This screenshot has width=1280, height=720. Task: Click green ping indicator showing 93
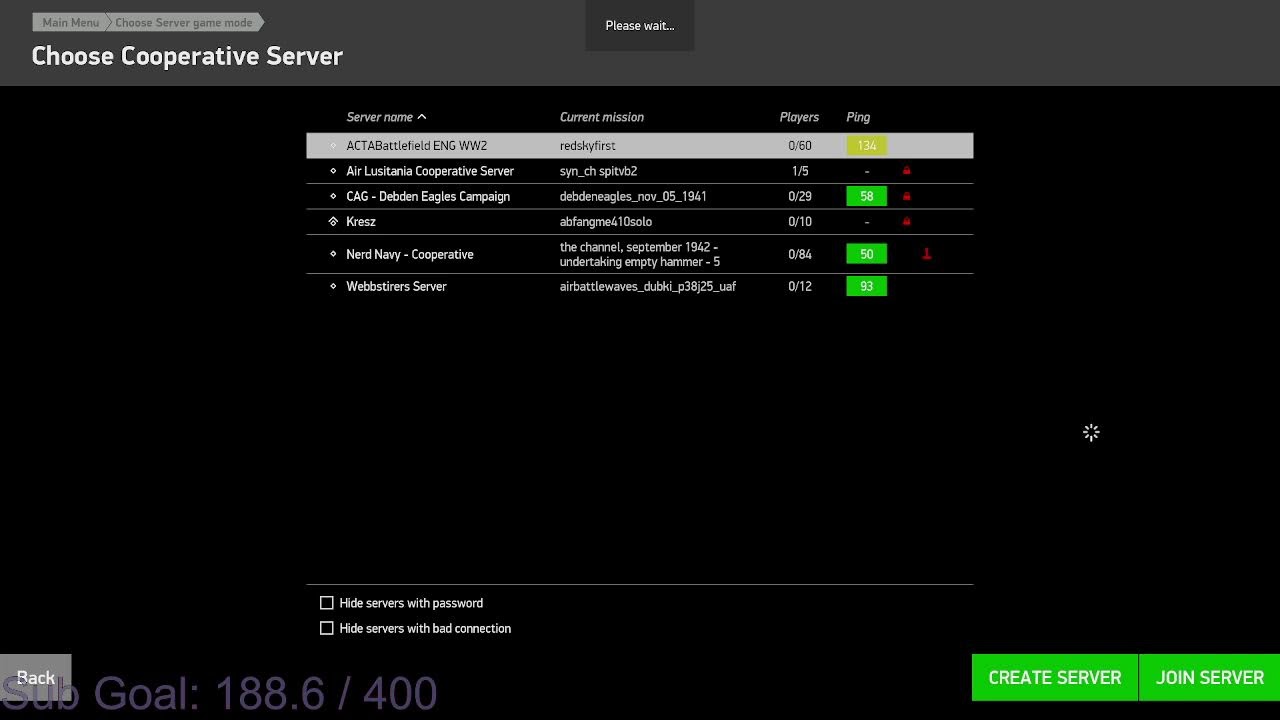click(866, 286)
